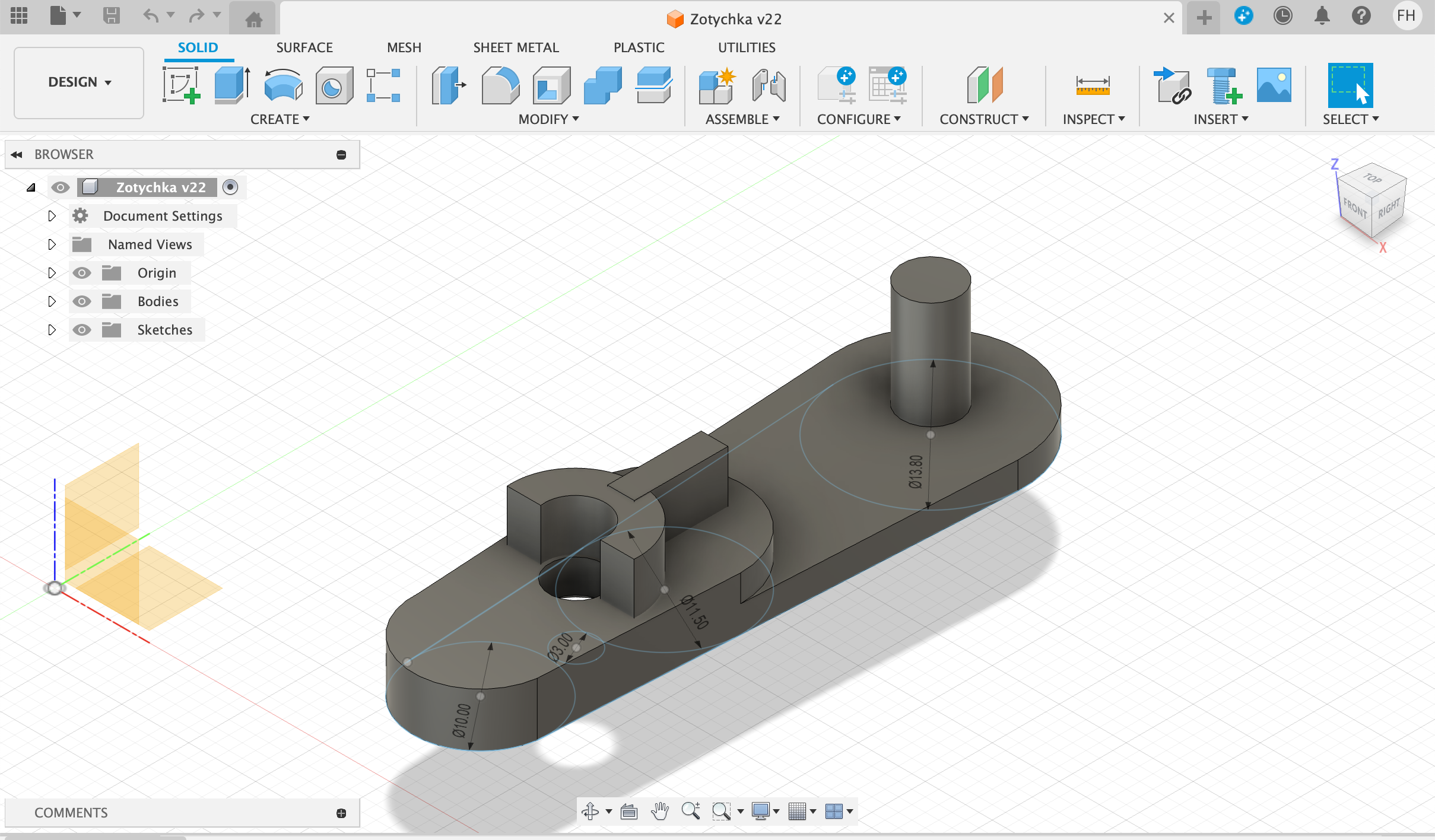
Task: Select the Midplane construct tool
Action: click(x=985, y=85)
